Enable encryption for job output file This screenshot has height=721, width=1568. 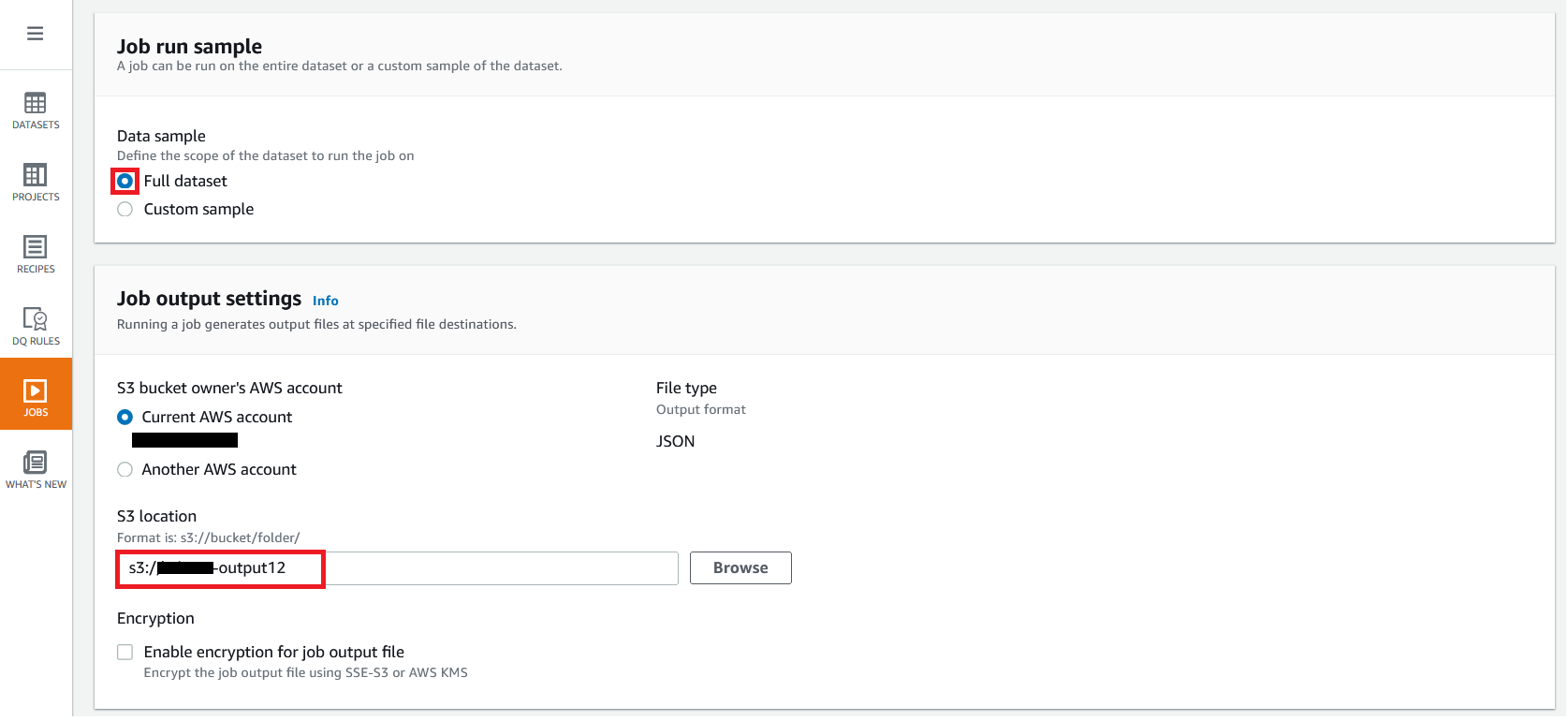coord(125,653)
